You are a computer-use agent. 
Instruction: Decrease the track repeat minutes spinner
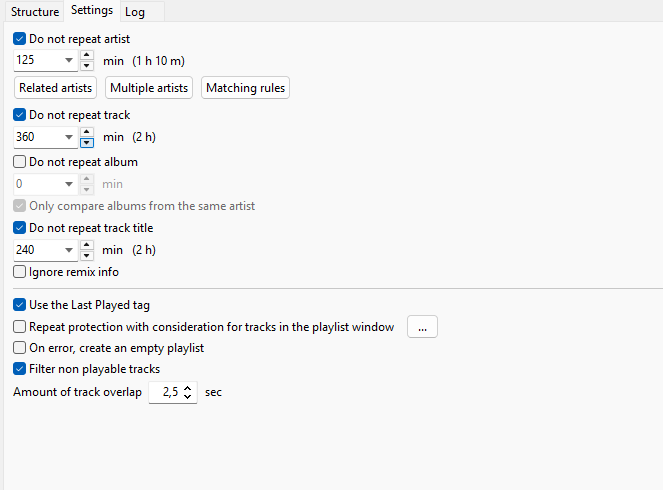click(87, 142)
